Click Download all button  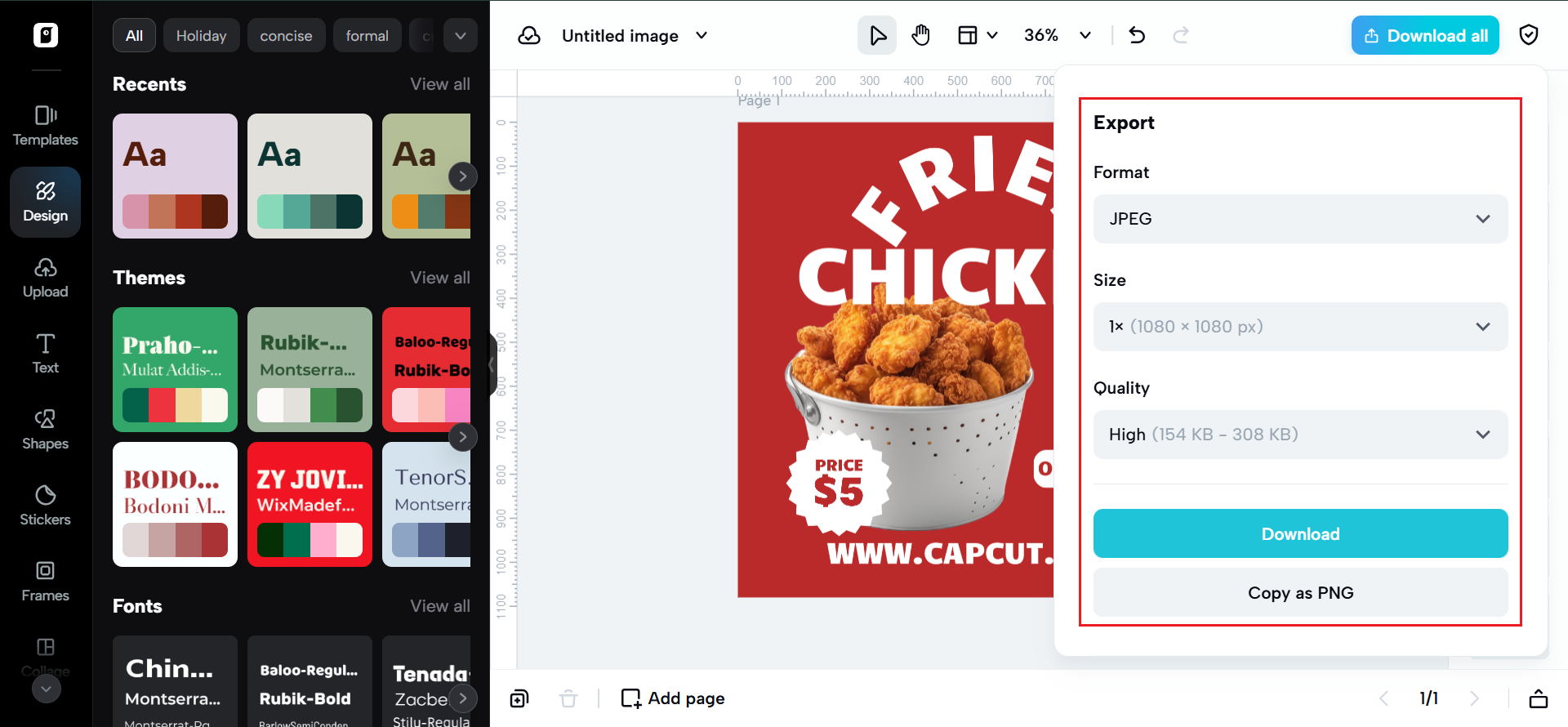[1425, 35]
